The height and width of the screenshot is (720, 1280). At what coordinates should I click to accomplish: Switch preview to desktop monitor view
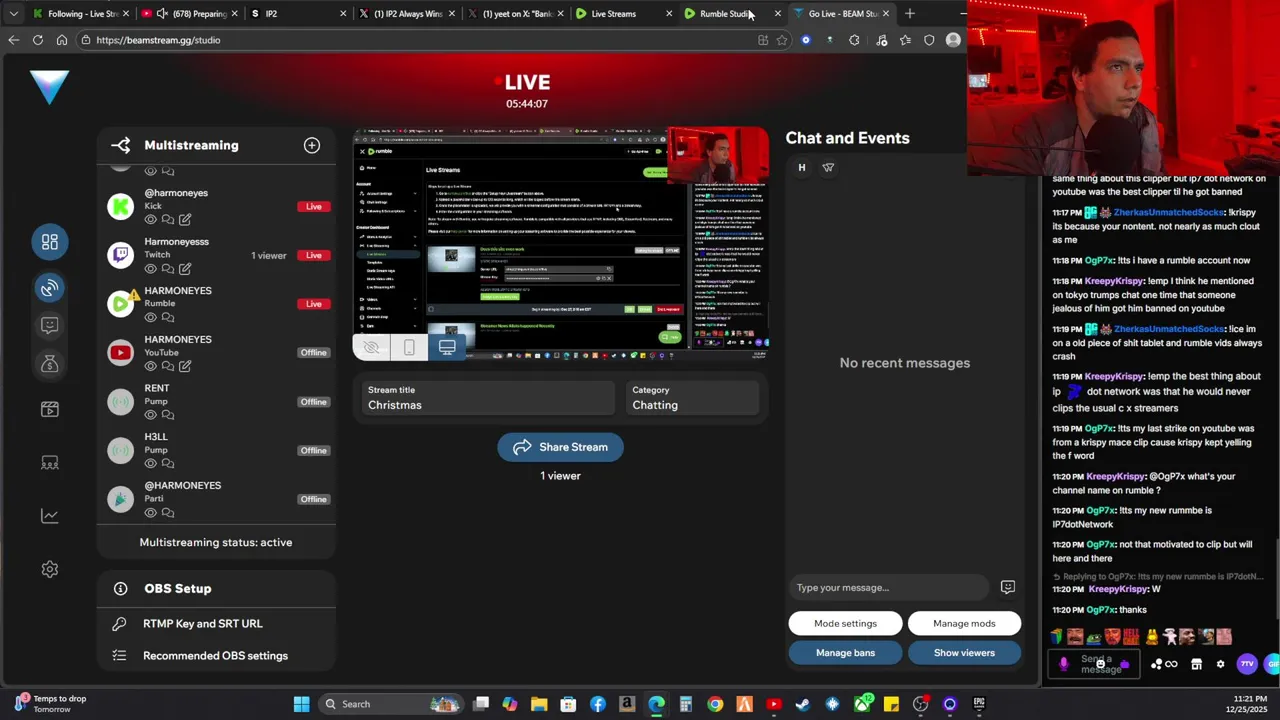pos(447,347)
